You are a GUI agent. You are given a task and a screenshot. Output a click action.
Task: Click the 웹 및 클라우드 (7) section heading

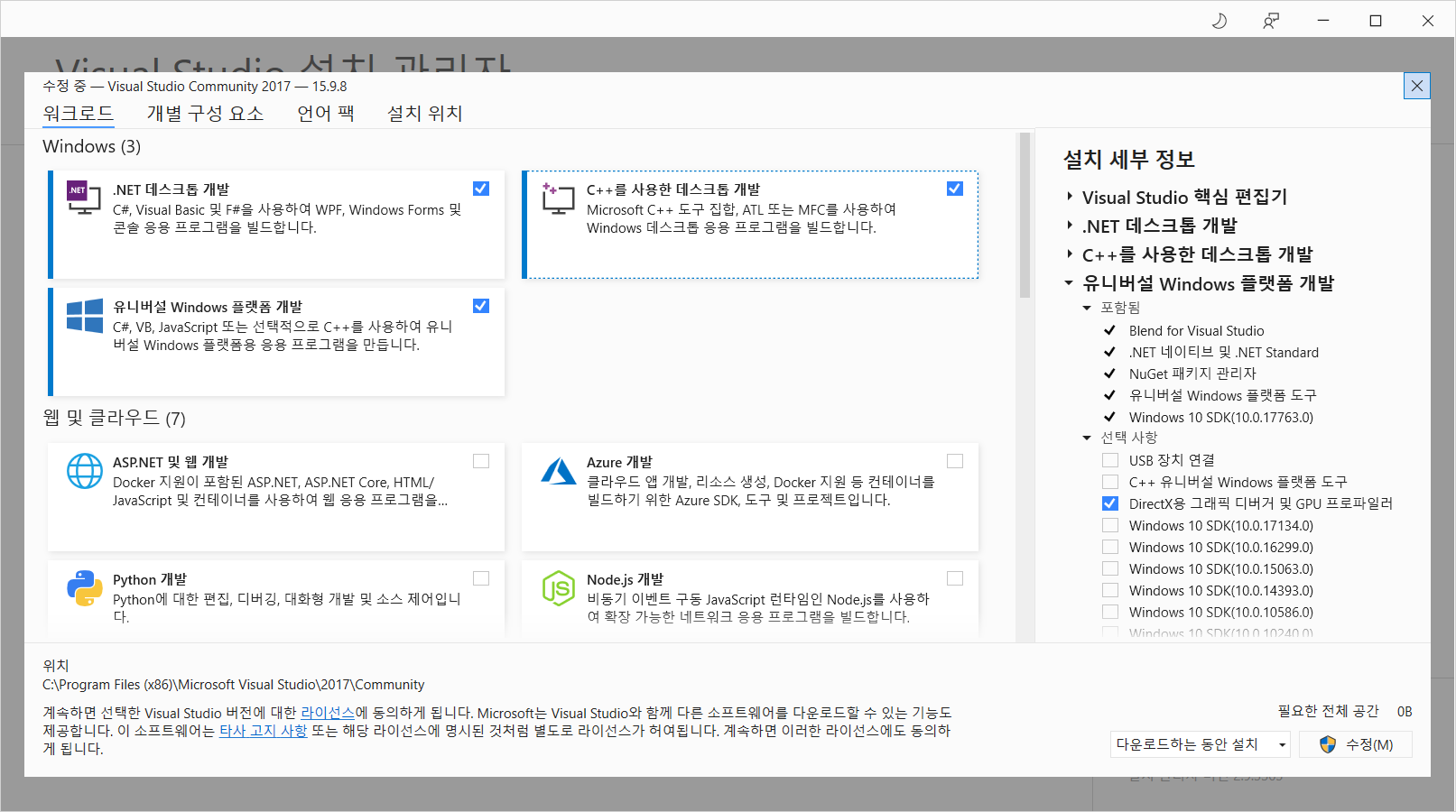115,418
